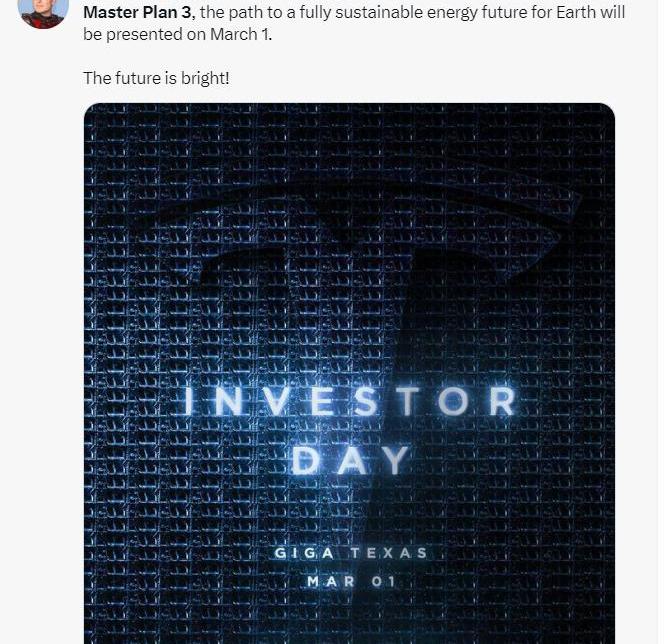Click the tweet author's profile avatar
This screenshot has width=664, height=644.
(x=43, y=10)
